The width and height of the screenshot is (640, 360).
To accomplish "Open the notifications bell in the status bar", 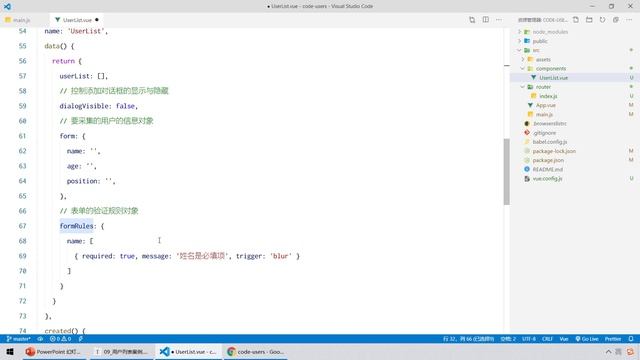I will pos(631,339).
